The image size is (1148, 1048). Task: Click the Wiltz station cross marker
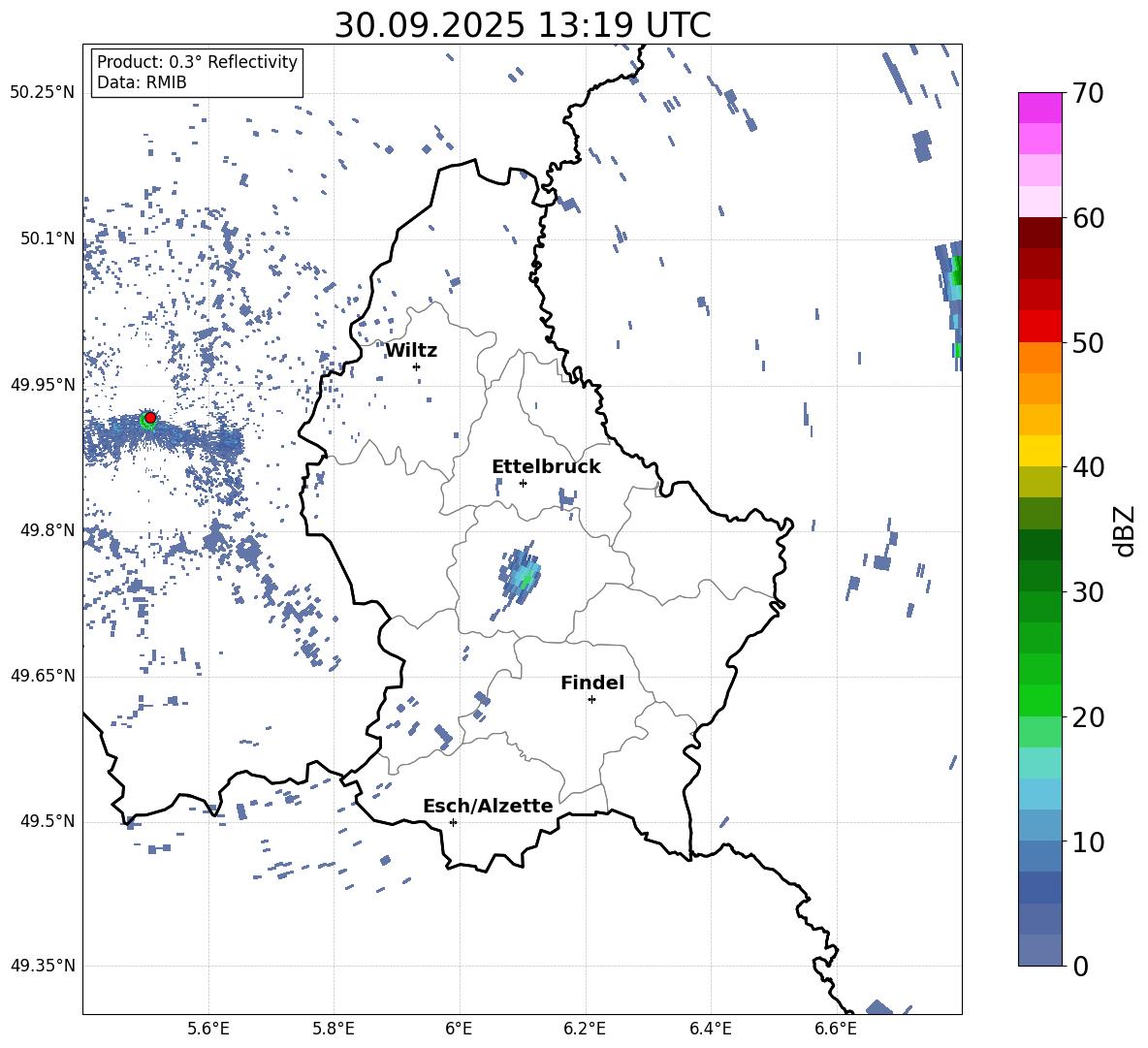417,366
